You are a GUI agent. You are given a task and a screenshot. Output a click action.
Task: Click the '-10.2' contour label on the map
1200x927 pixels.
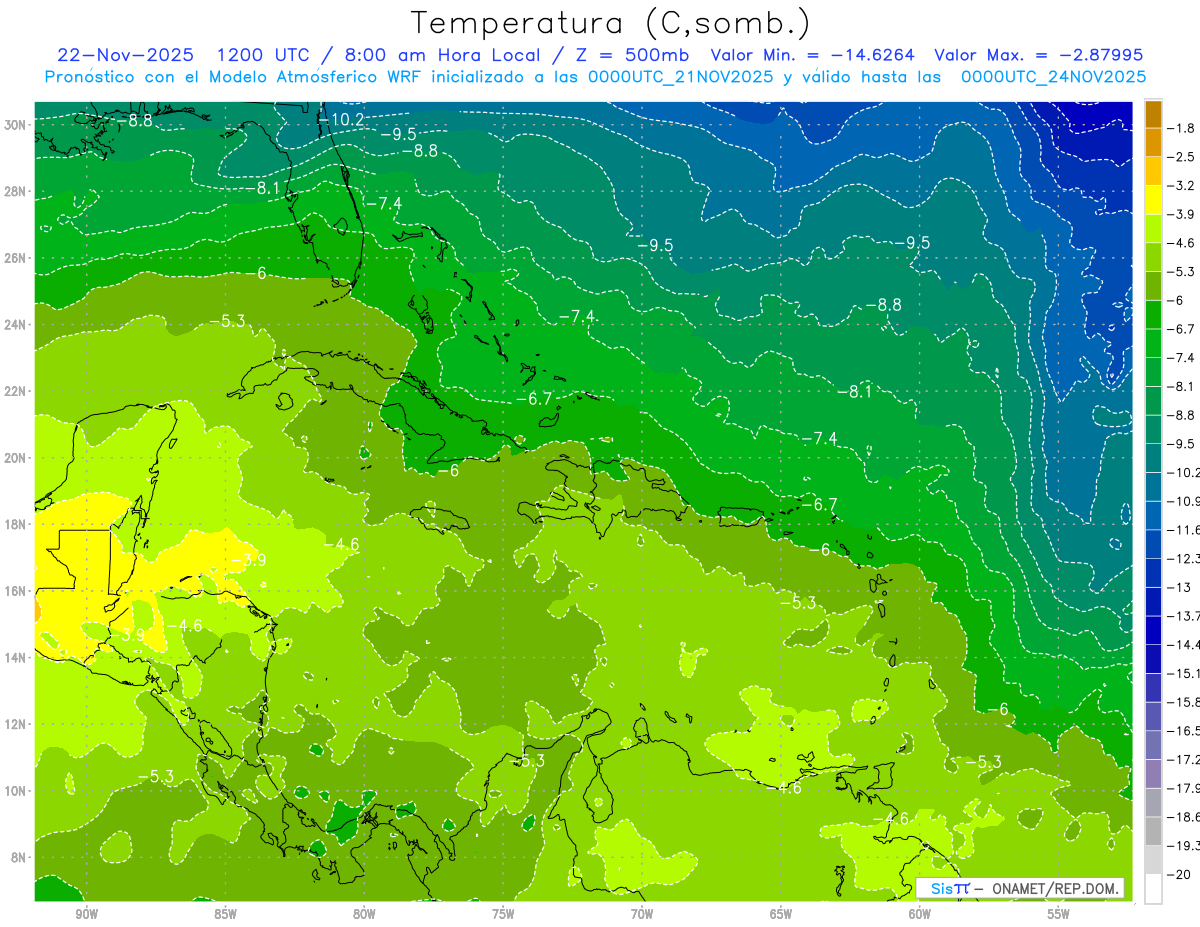click(x=343, y=118)
